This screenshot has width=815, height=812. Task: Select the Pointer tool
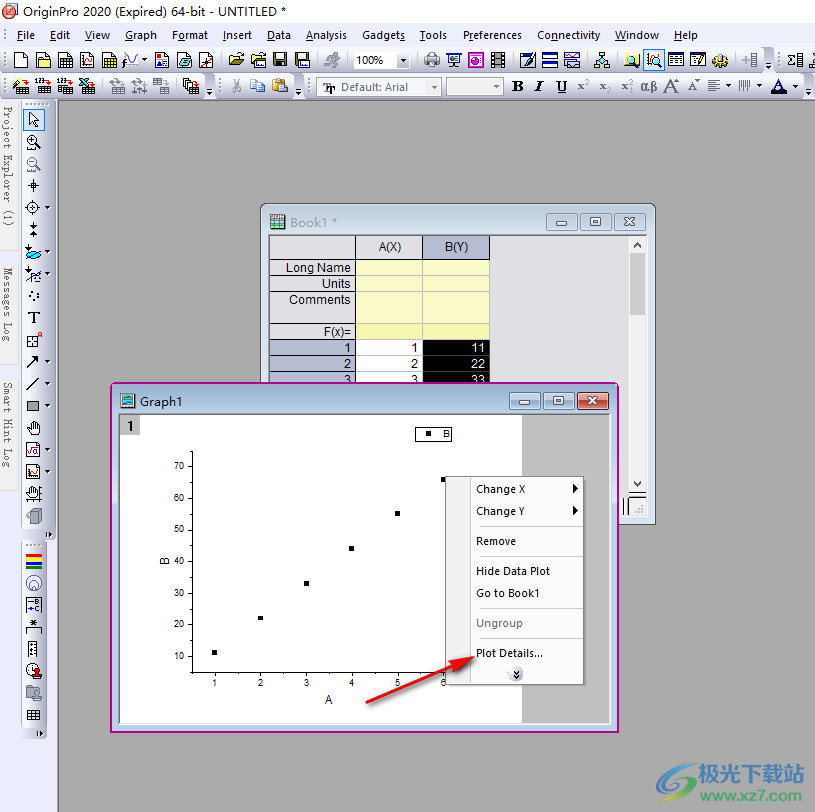pos(34,120)
